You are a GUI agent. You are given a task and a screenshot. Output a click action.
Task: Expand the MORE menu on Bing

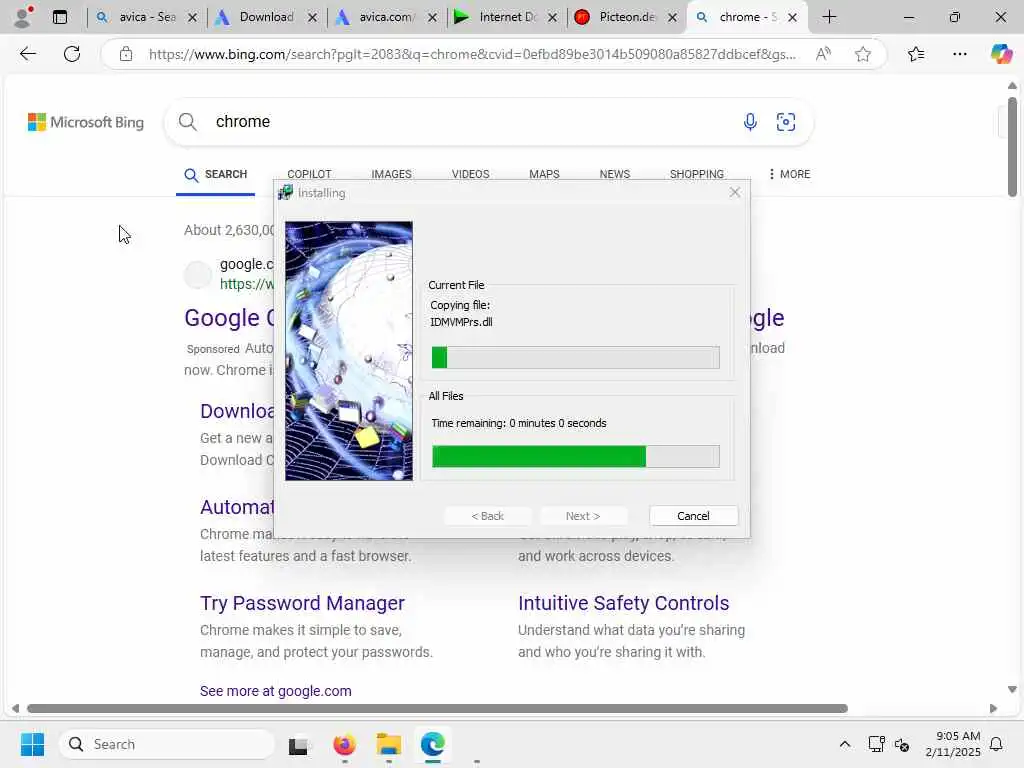pyautogui.click(x=790, y=174)
